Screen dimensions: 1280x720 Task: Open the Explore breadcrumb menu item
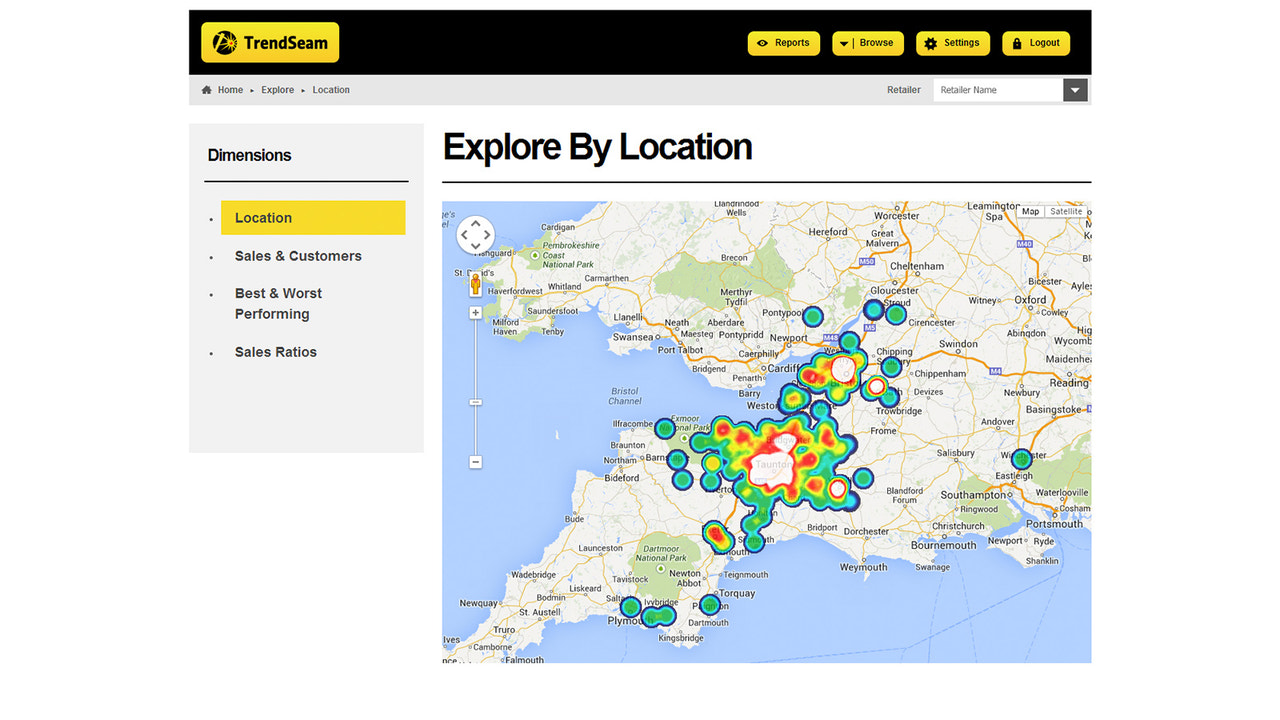point(277,89)
